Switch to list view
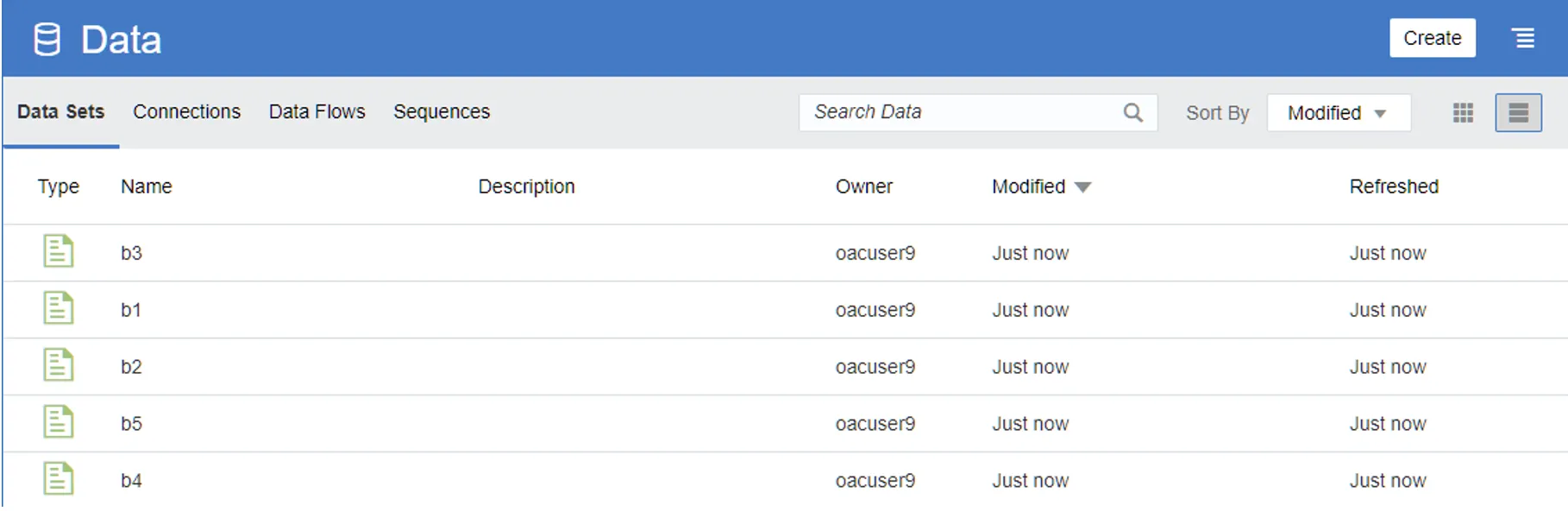 (1518, 113)
